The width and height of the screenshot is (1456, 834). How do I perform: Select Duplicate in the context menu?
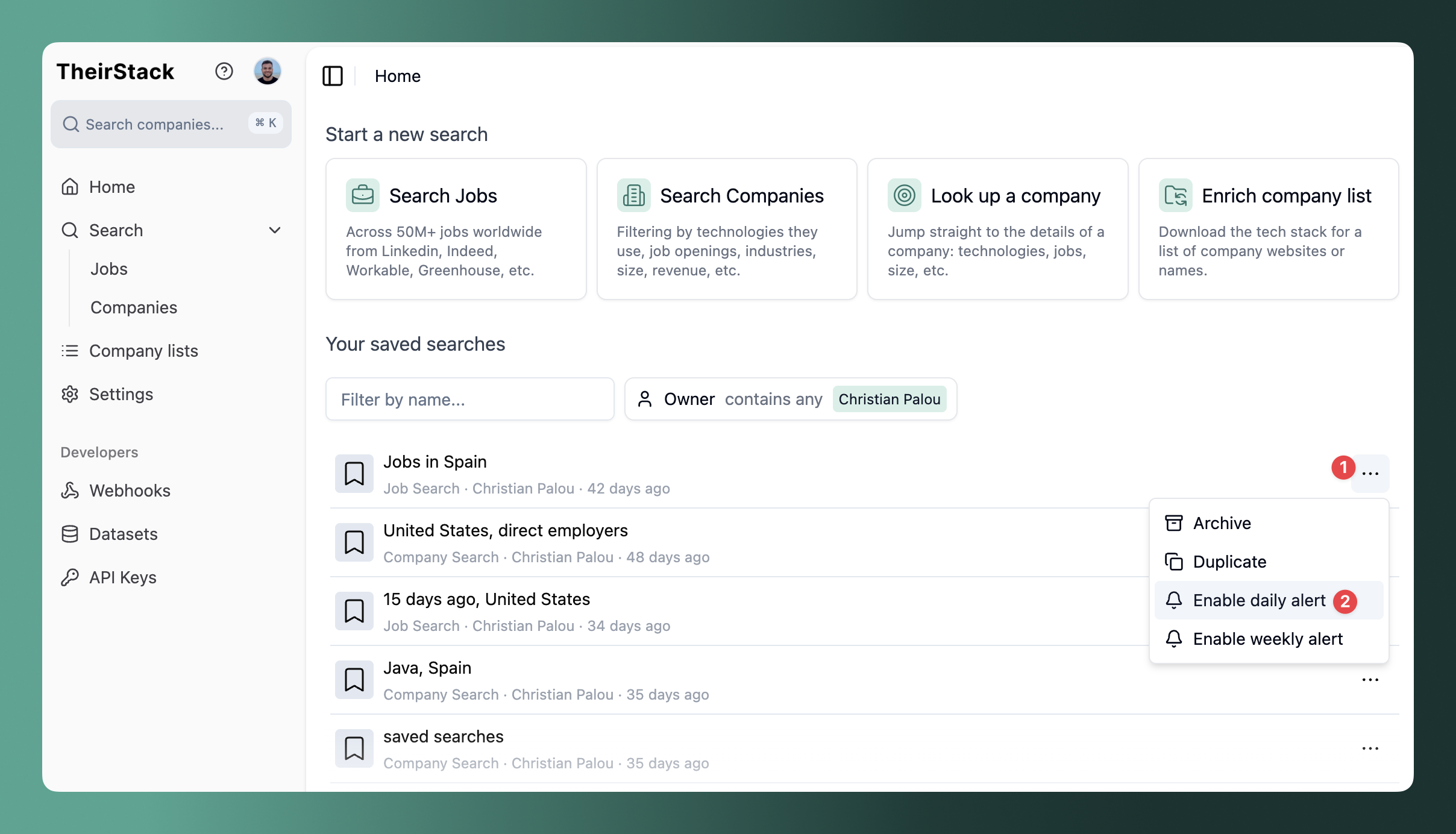[1229, 562]
